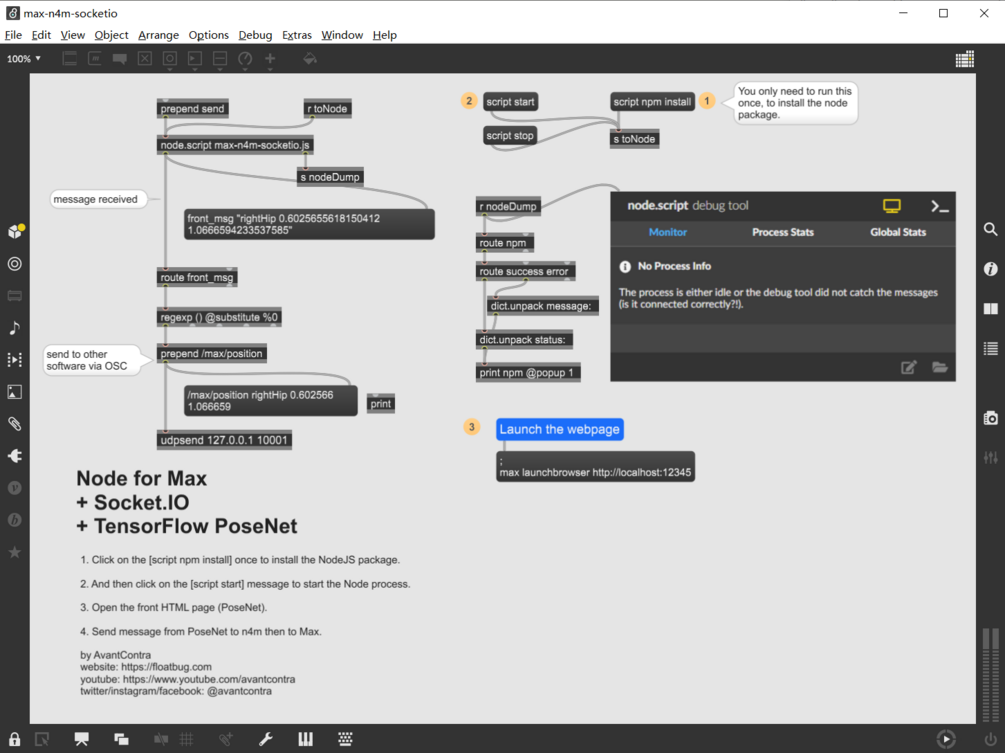Open the calendar grid icon at top right
Screen dimensions: 1005x753
point(965,59)
